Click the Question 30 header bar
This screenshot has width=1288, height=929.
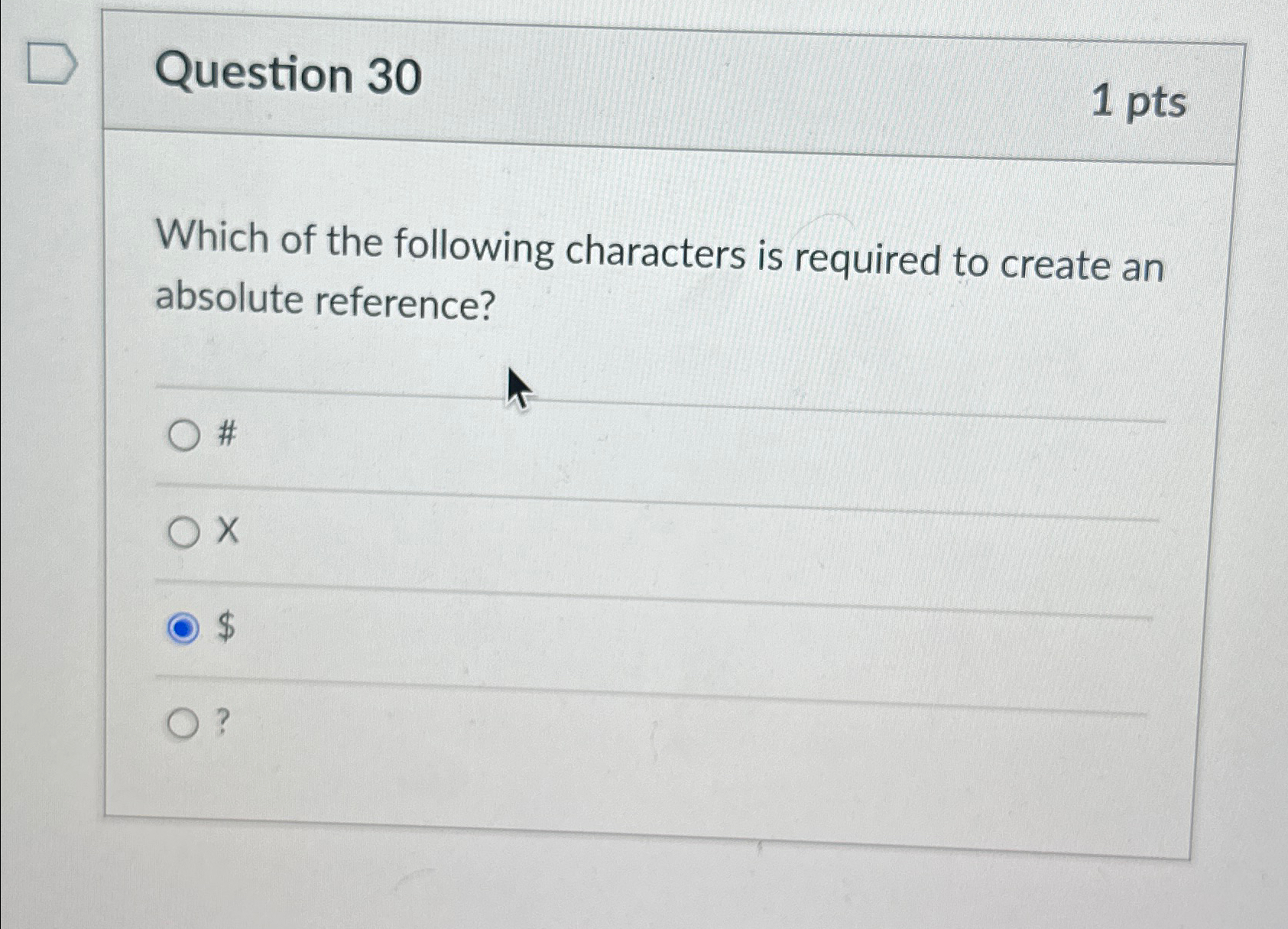[290, 76]
